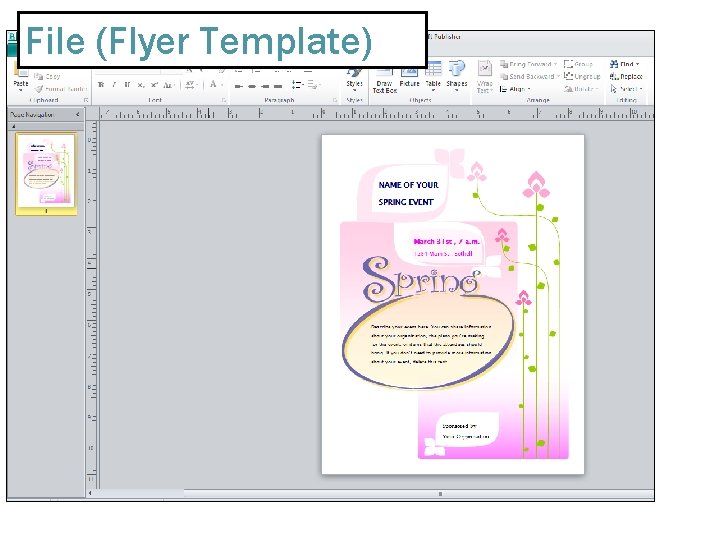Click the horizontal scrollbar left arrow
Viewport: 720px width, 540px height.
pos(90,494)
